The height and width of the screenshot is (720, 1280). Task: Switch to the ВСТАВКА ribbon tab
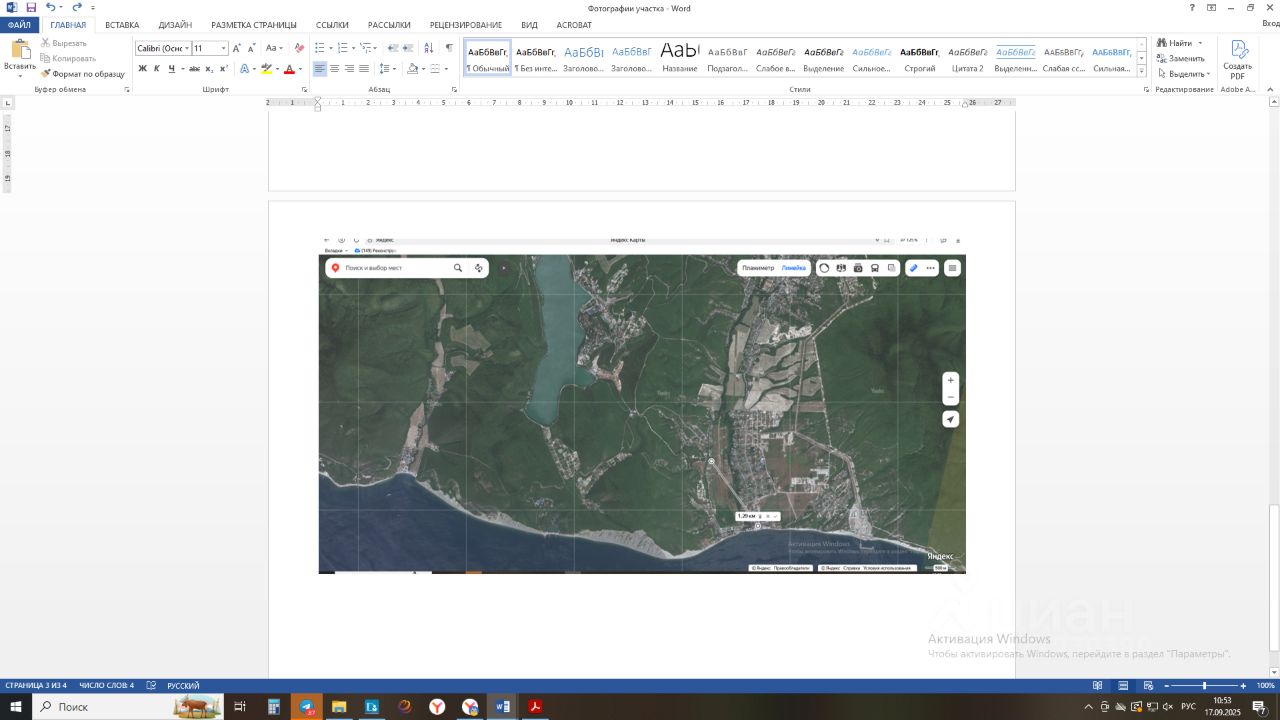pyautogui.click(x=122, y=25)
